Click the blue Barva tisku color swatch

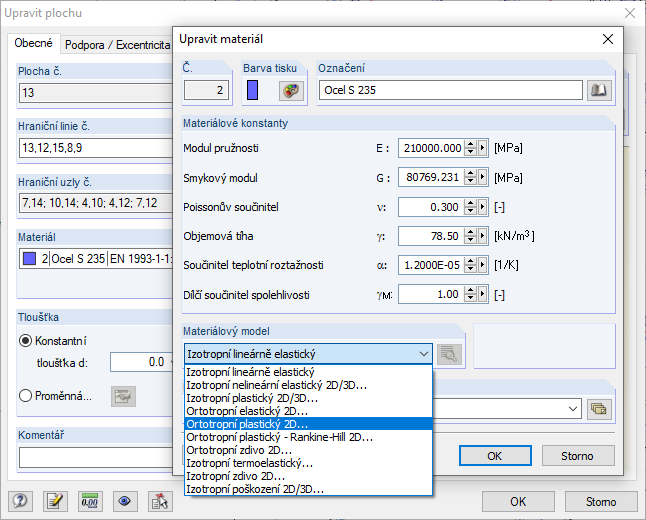point(253,90)
